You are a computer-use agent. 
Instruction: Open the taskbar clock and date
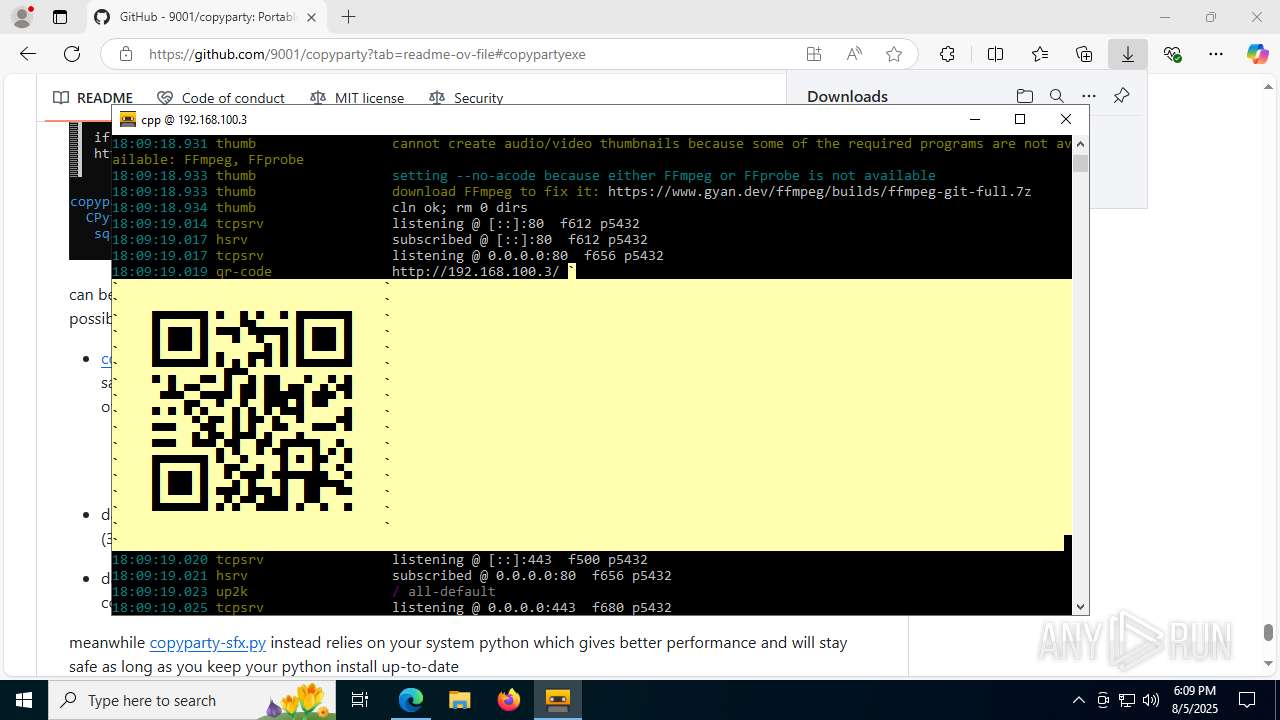pos(1194,700)
